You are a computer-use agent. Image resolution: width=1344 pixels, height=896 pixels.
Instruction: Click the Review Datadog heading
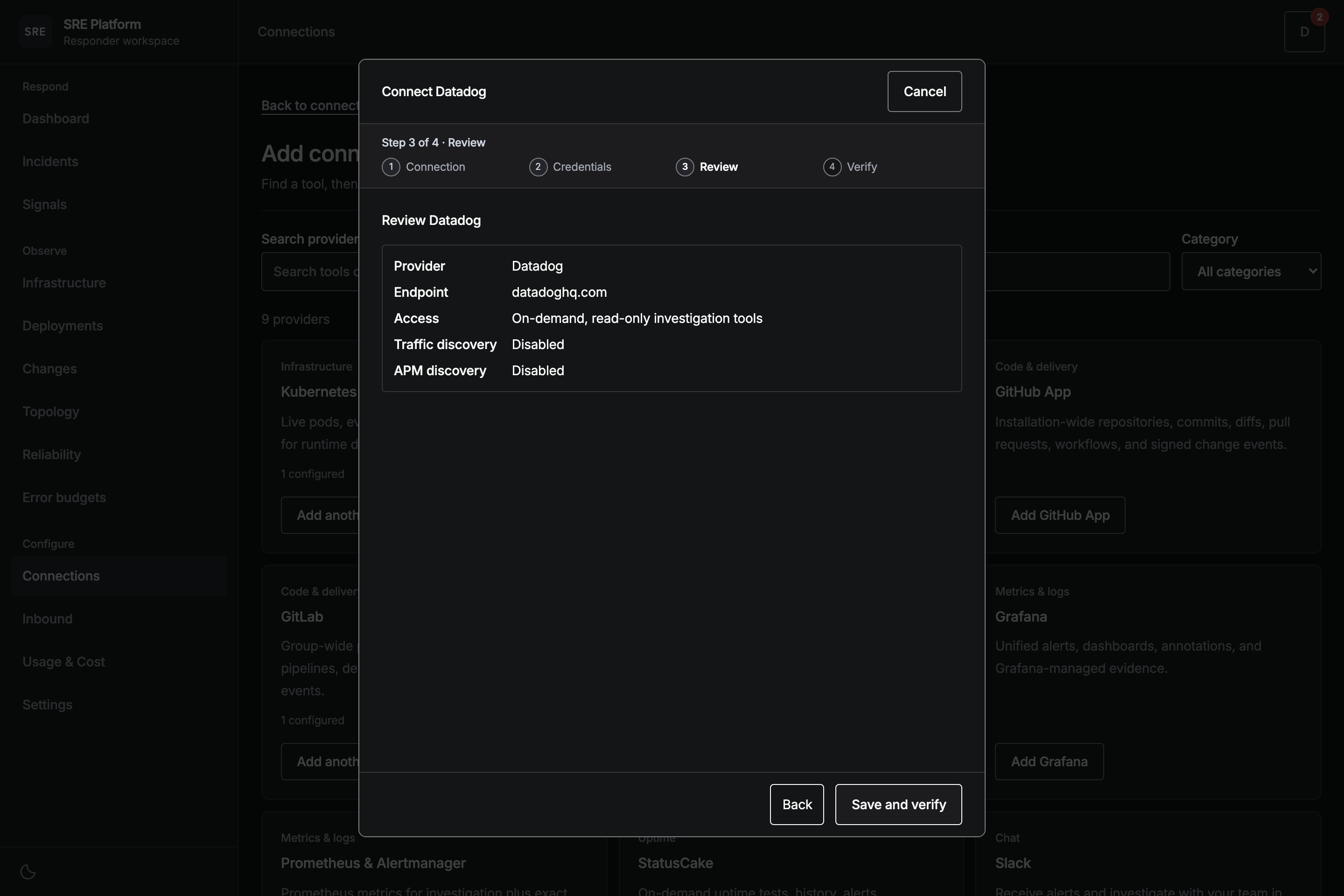431,221
